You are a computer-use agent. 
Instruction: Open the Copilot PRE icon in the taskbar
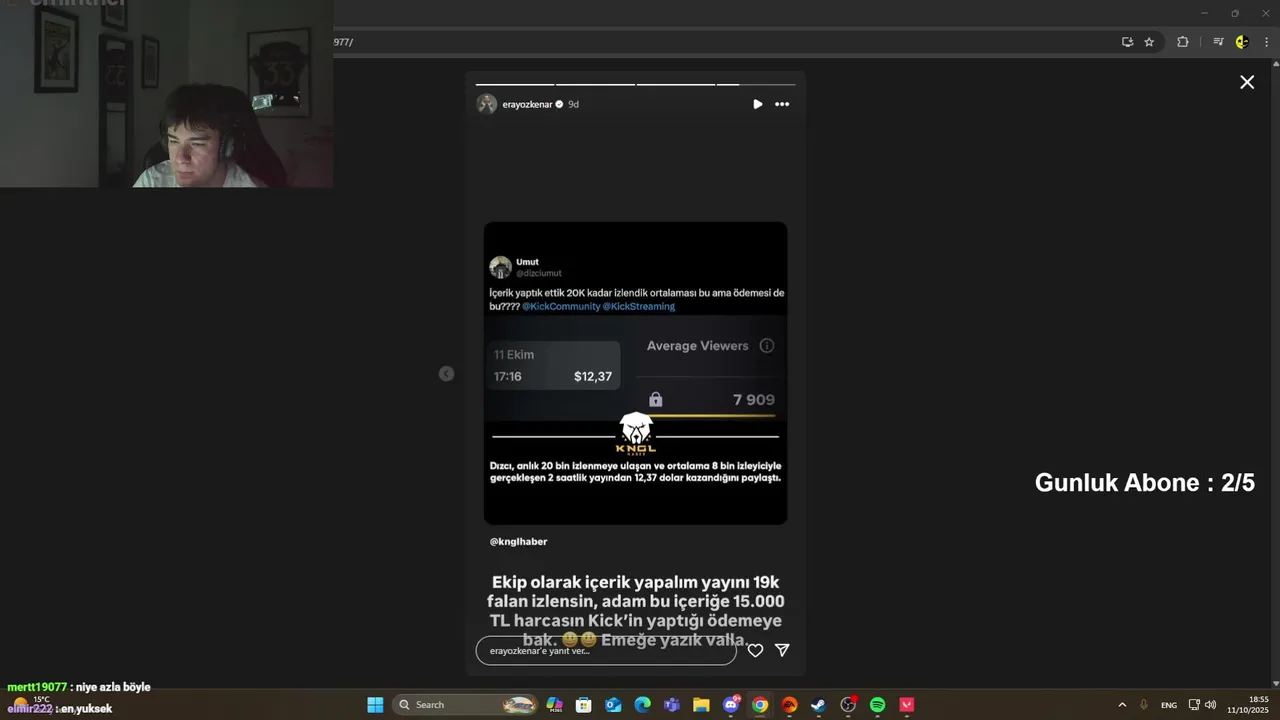tap(554, 705)
